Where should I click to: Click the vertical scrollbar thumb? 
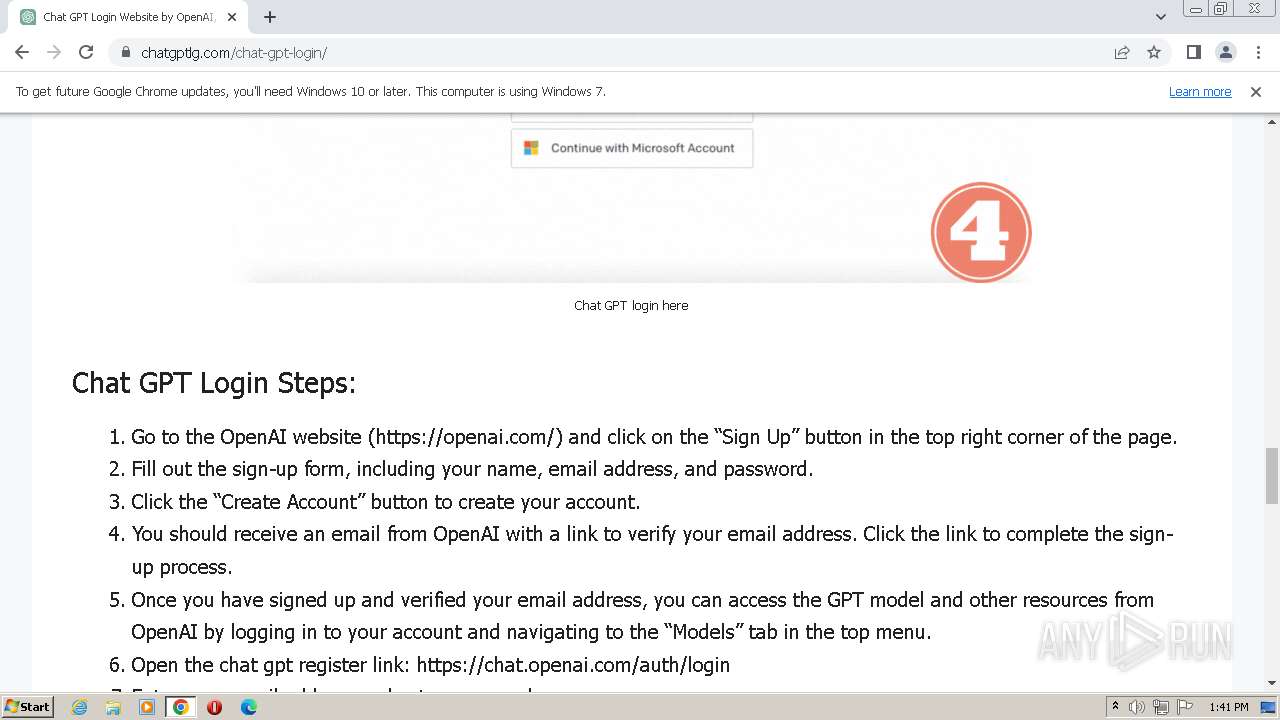pos(1271,477)
